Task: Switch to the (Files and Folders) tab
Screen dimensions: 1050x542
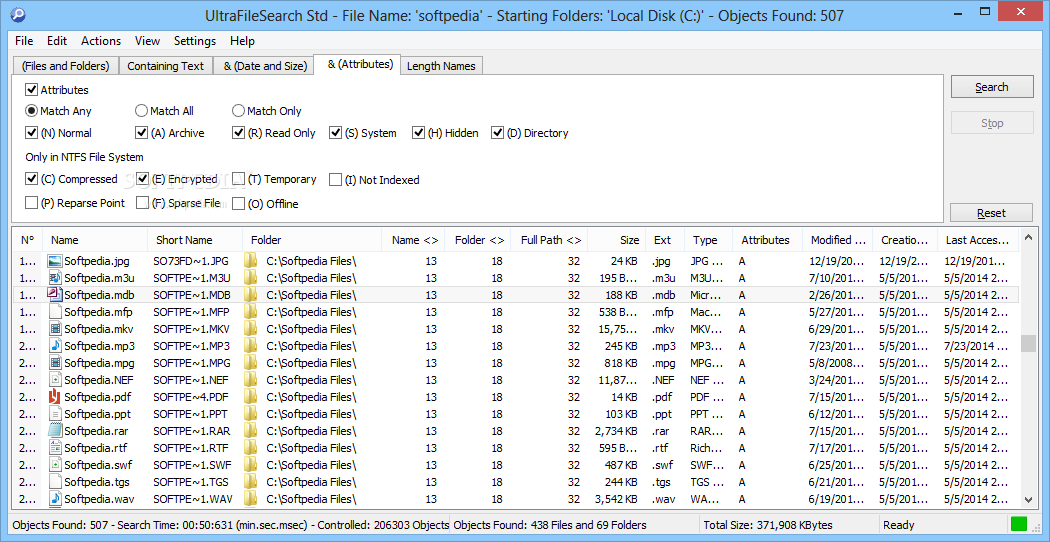Action: pyautogui.click(x=65, y=66)
